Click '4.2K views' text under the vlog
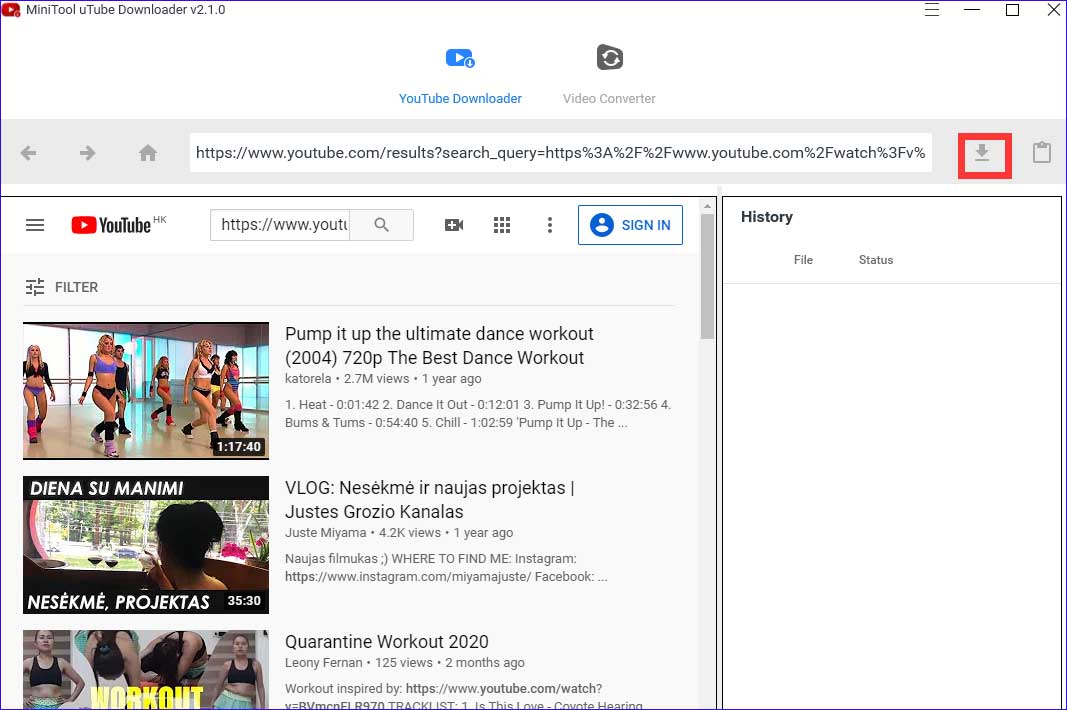This screenshot has width=1067, height=710. coord(410,532)
